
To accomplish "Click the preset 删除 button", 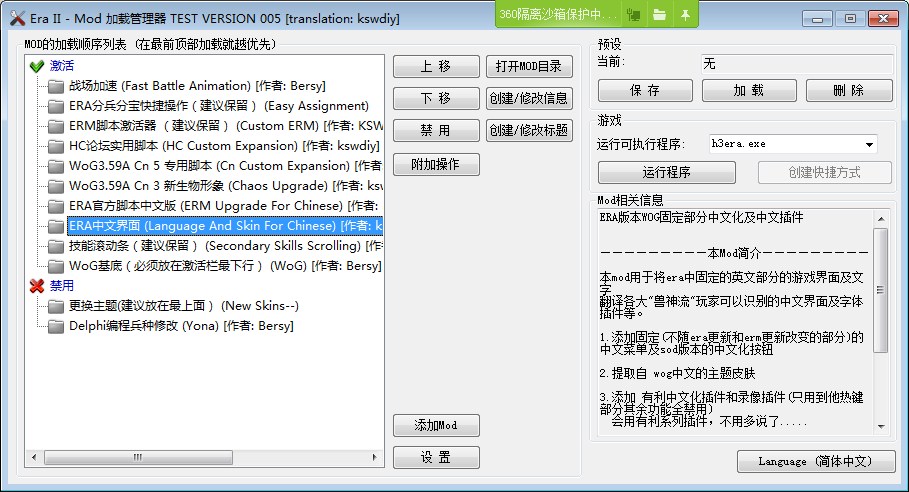I will (849, 90).
